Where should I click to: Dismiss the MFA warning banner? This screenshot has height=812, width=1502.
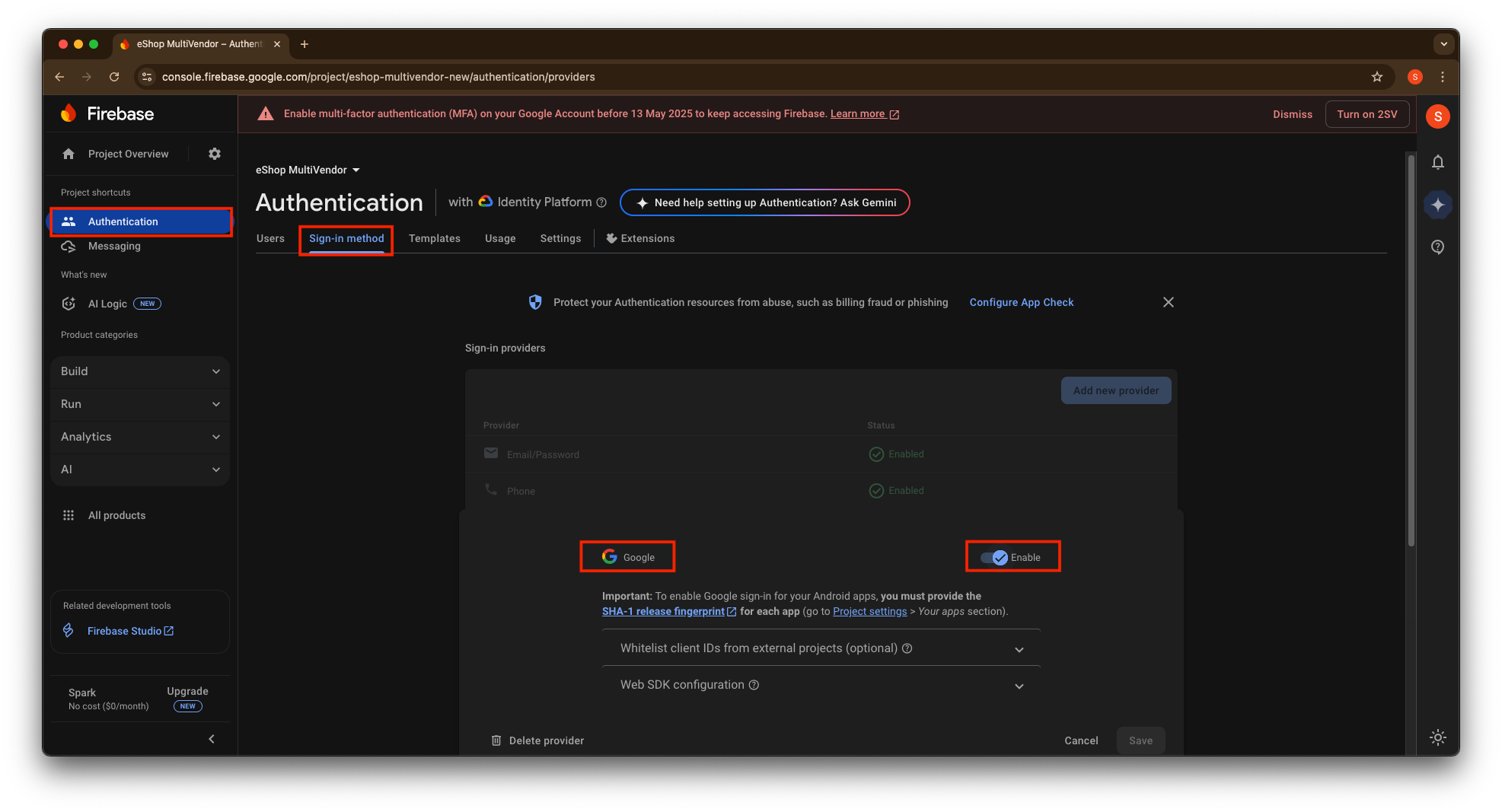point(1292,114)
